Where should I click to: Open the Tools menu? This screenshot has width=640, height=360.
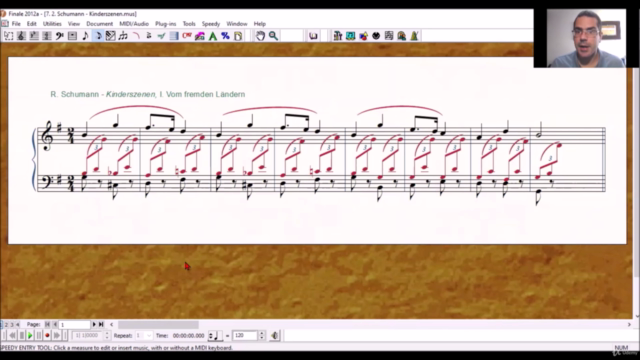coord(189,24)
